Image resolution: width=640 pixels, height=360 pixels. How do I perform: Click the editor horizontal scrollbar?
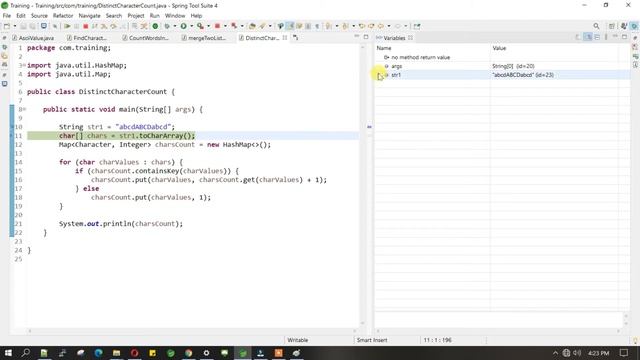[193, 331]
